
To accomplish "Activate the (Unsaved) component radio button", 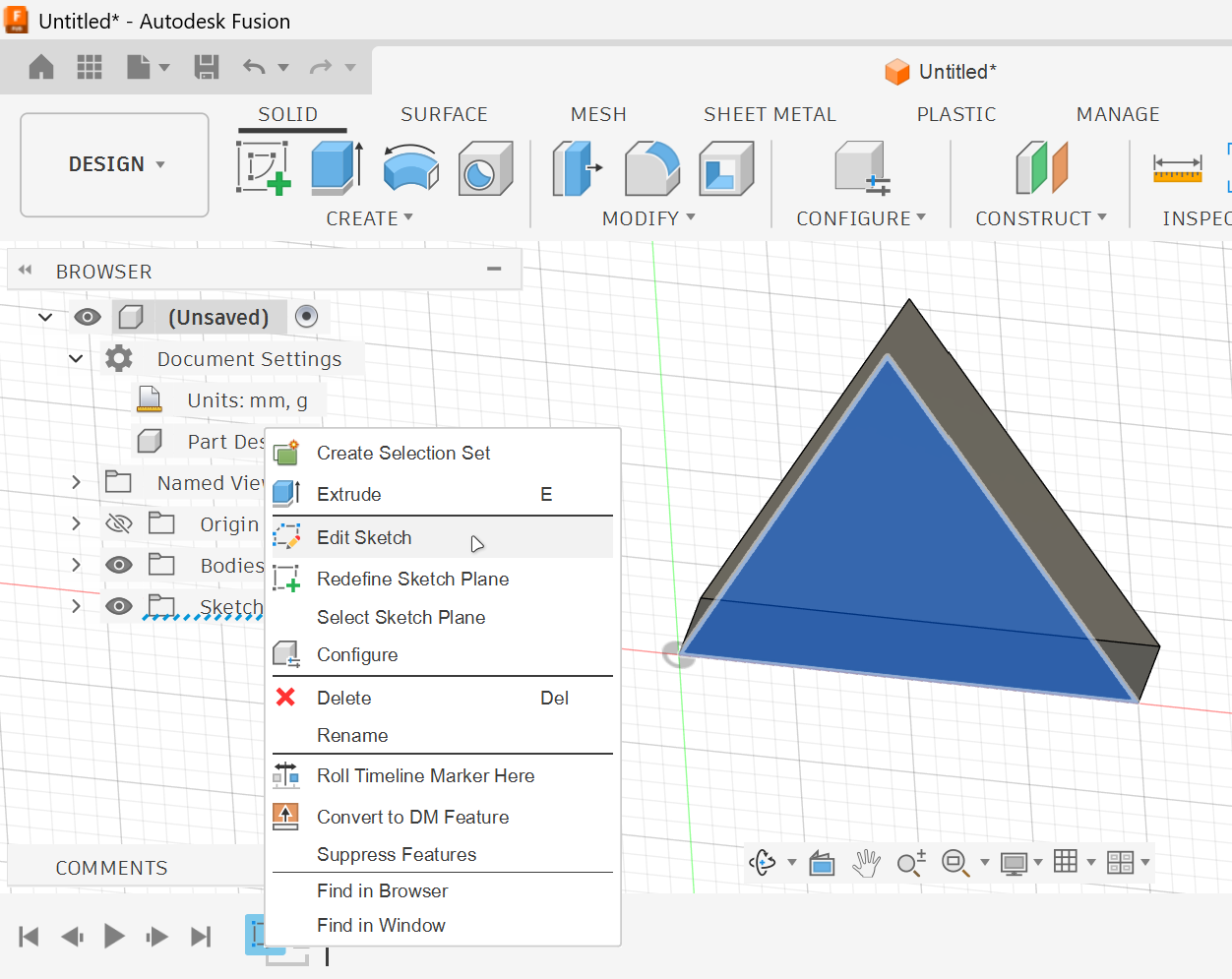I will [307, 316].
